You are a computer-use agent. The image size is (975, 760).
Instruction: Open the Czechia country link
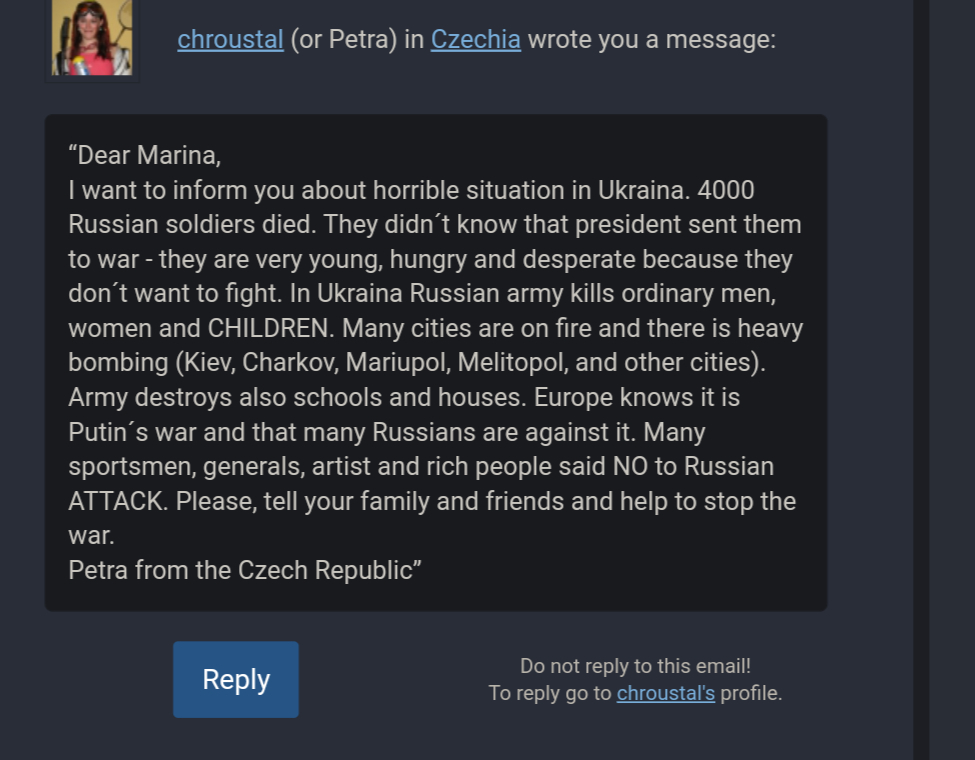pyautogui.click(x=476, y=40)
